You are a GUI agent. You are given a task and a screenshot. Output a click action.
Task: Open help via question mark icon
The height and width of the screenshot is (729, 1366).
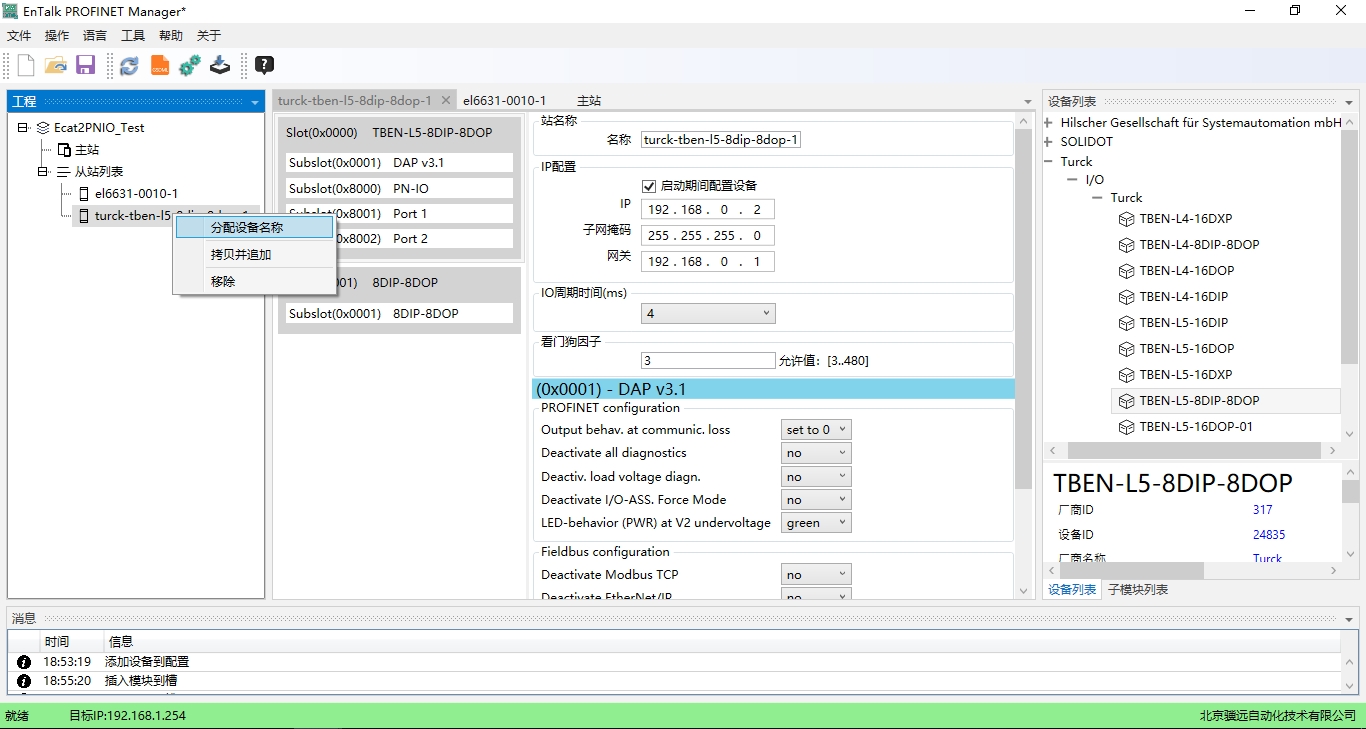264,66
